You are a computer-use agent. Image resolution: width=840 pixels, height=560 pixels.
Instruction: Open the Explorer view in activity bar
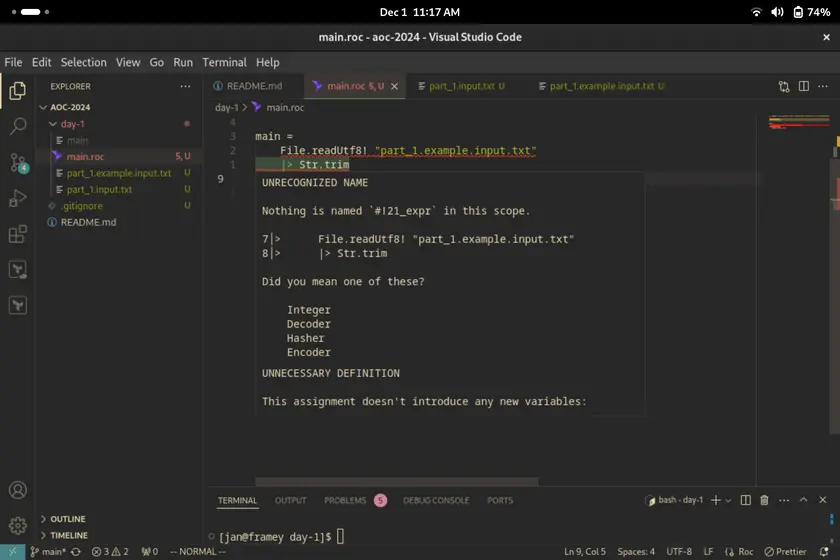click(x=17, y=91)
